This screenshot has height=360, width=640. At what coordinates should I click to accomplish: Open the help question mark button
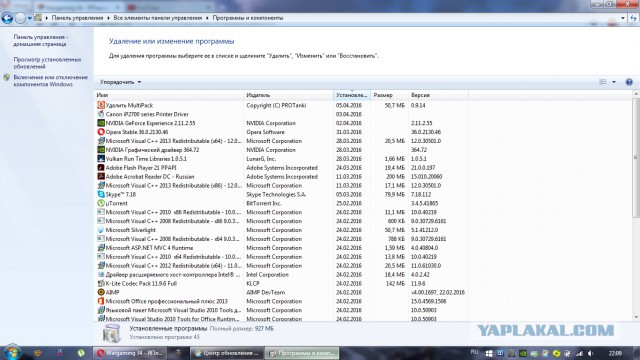[x=629, y=82]
